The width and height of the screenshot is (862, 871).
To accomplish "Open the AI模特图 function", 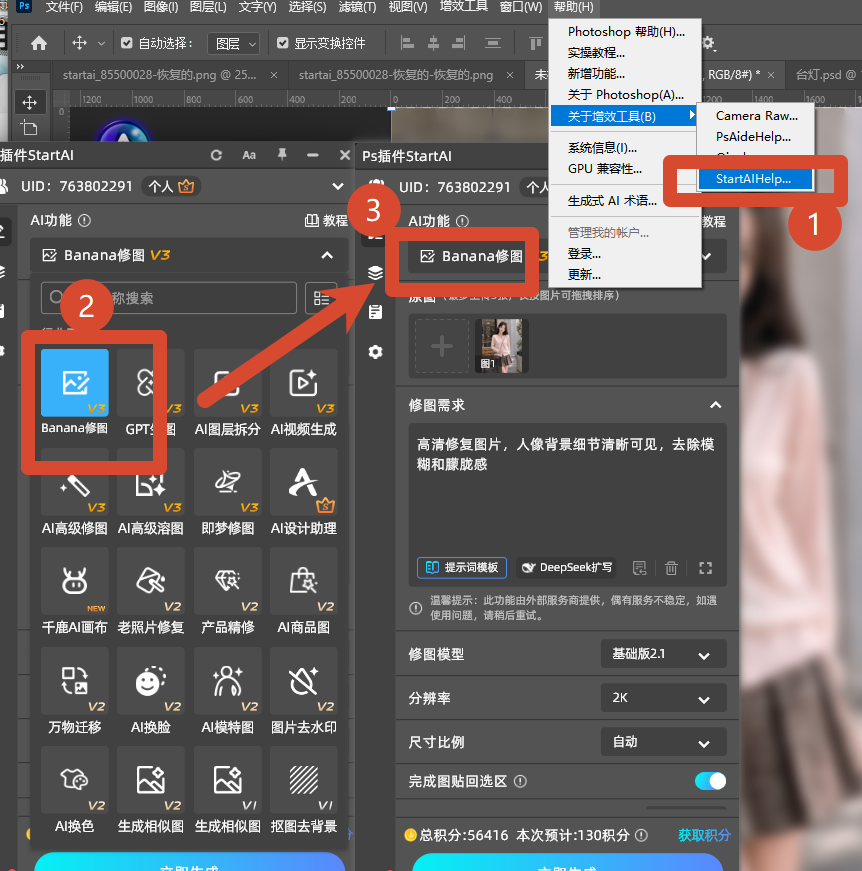I will click(227, 692).
